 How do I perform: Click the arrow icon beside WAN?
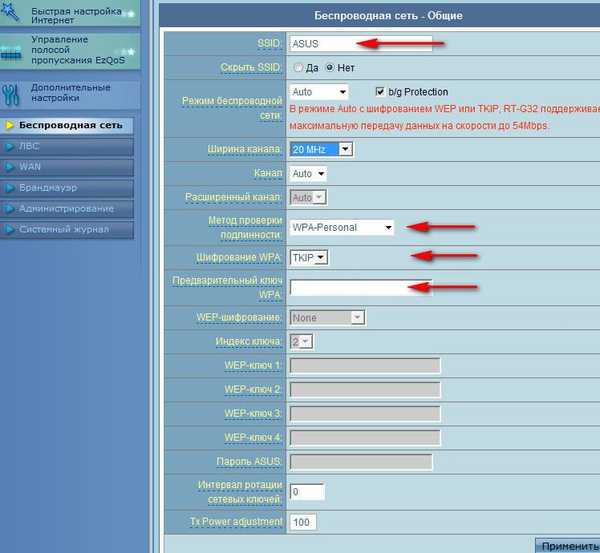tap(10, 167)
